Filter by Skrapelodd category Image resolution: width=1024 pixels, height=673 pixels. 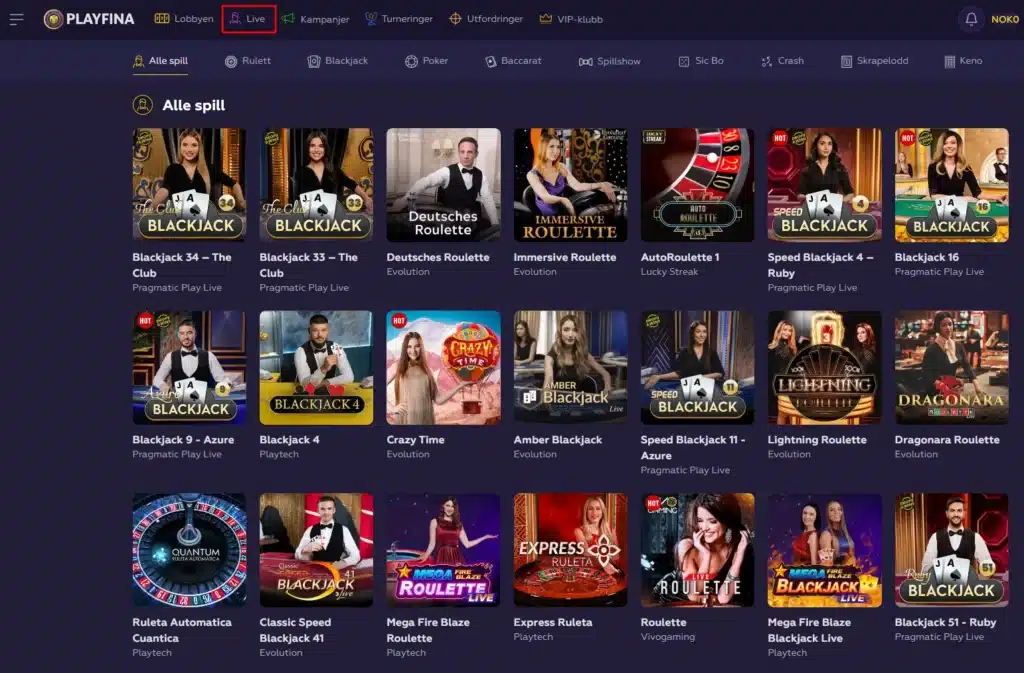874,61
